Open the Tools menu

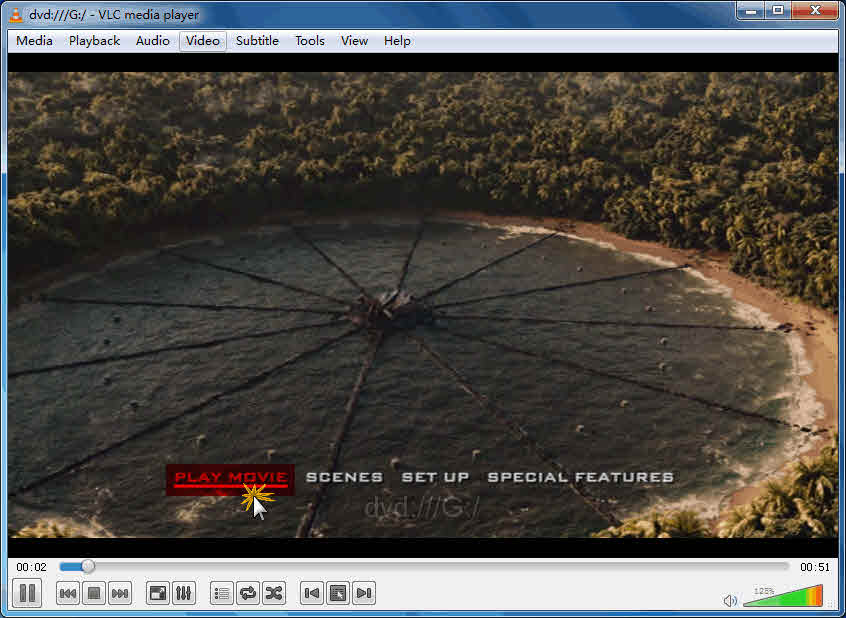310,41
